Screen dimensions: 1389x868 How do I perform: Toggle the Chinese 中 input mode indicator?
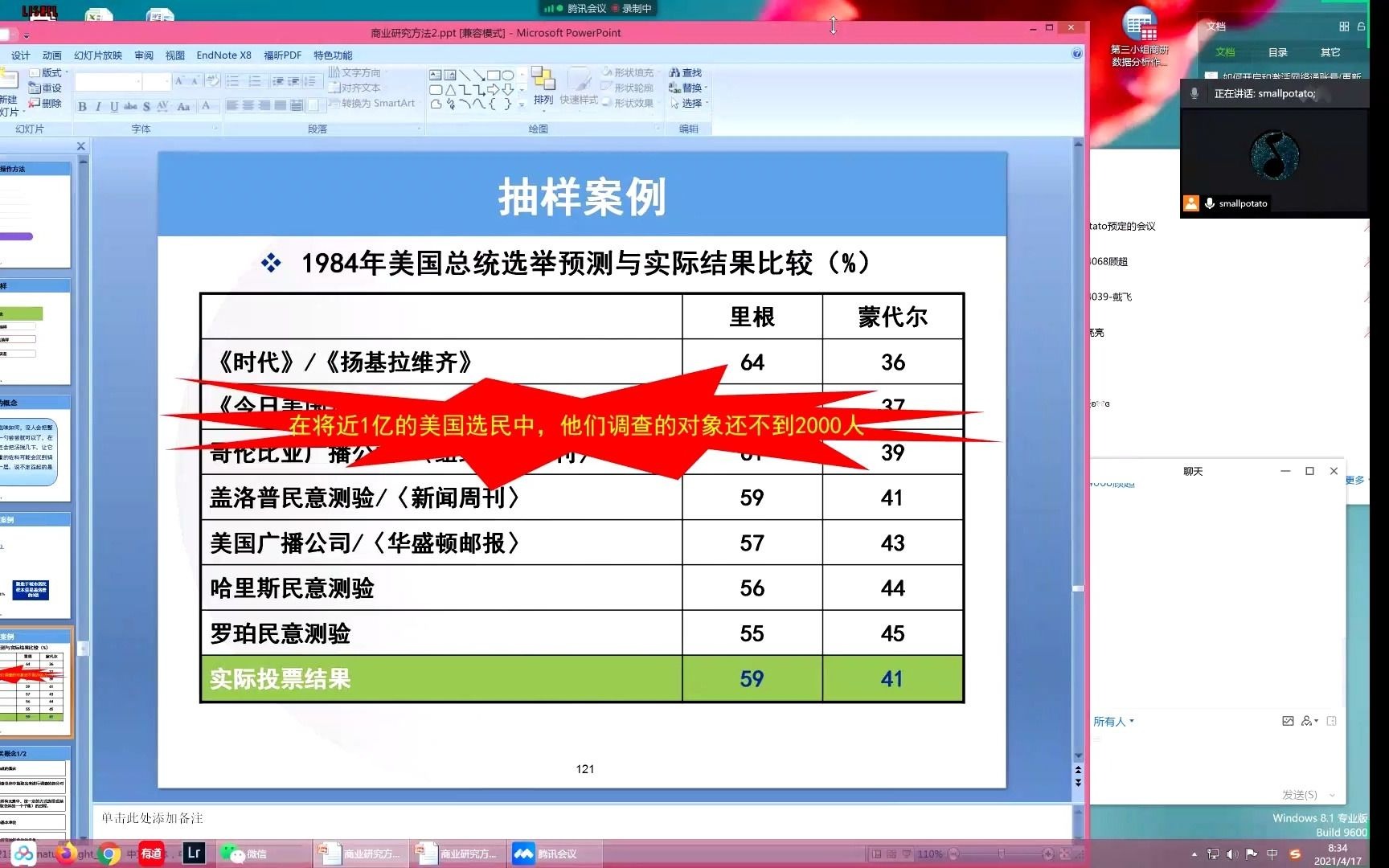1272,854
